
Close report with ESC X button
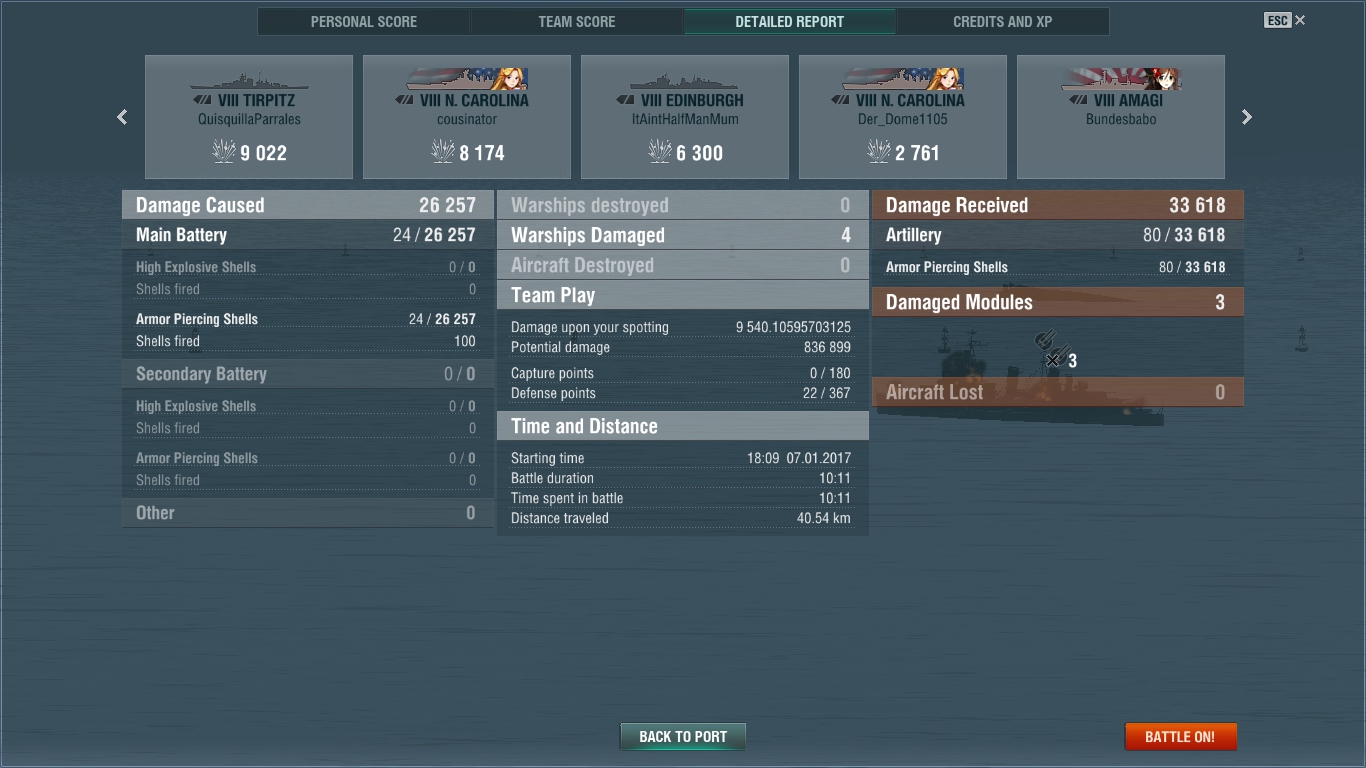(1285, 20)
